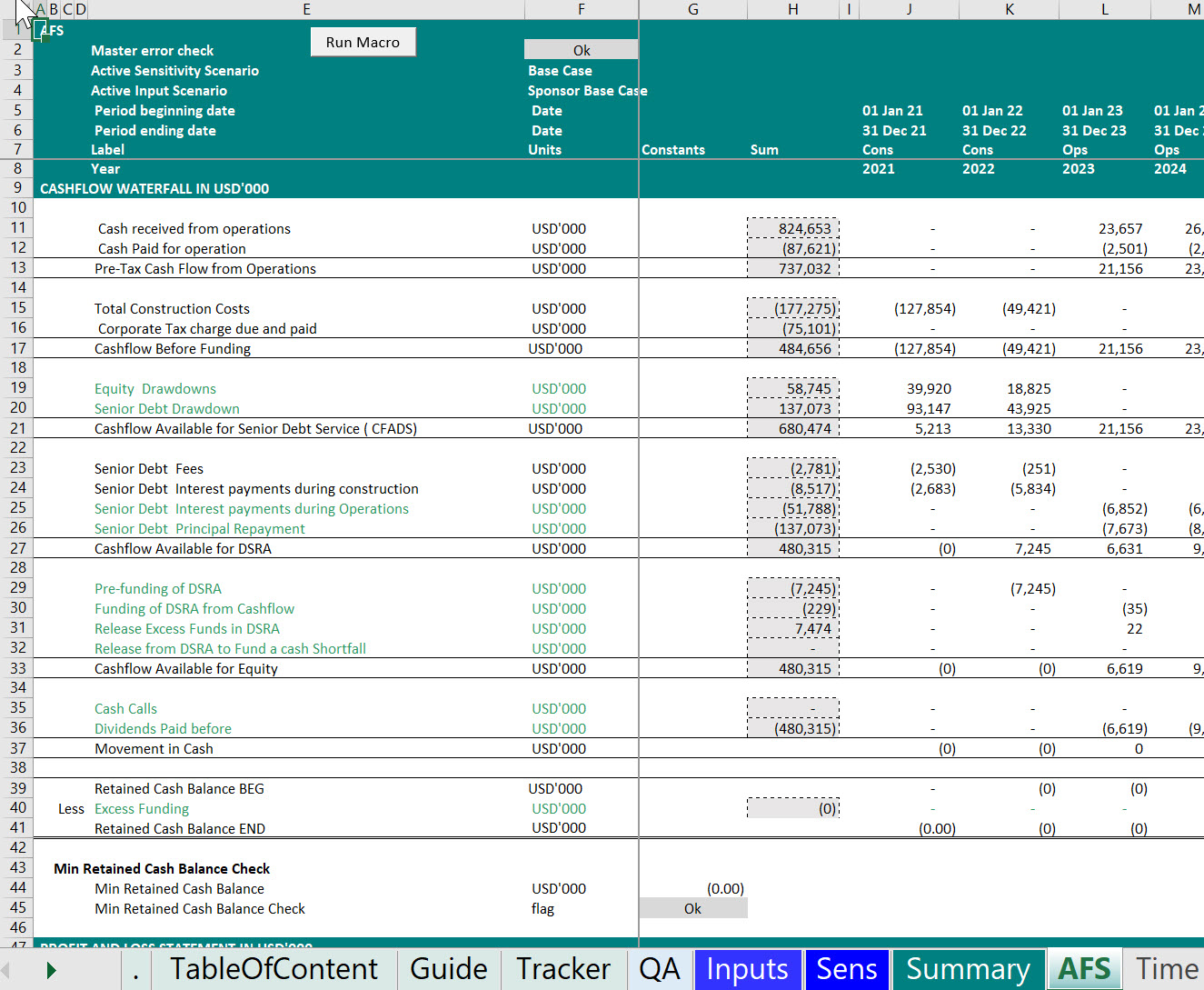Click the 'Cash received from operations' label

(x=194, y=228)
